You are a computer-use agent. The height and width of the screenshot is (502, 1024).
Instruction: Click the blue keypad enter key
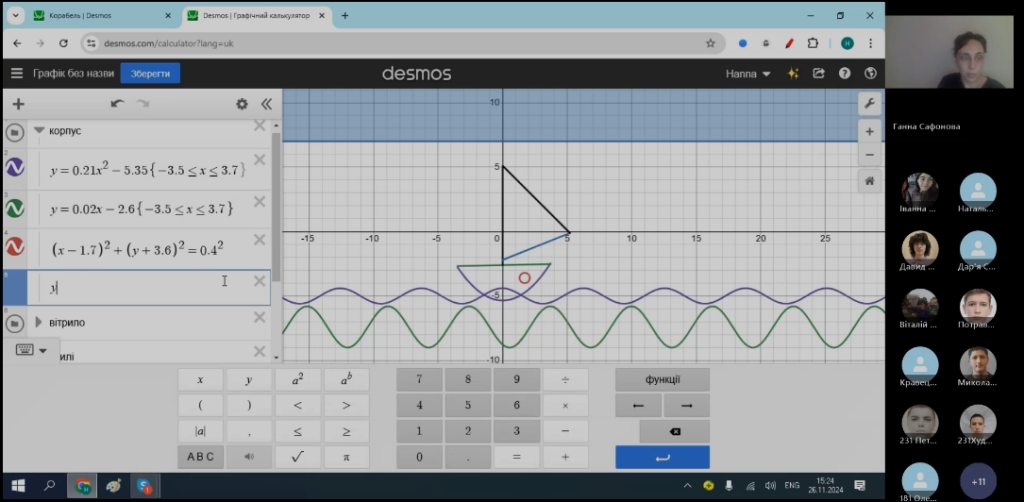coord(662,457)
